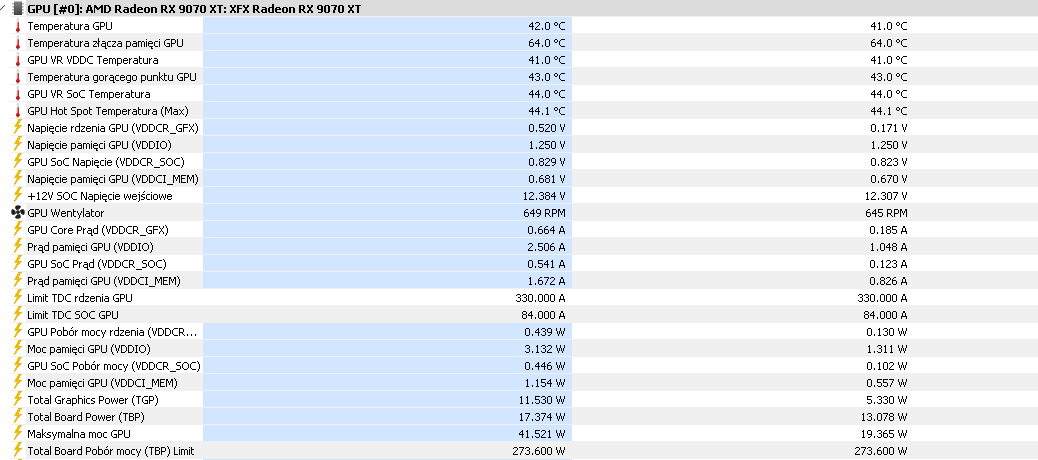The height and width of the screenshot is (460, 1038).
Task: Click lightning icon beside Limit TDC rdzenia GPU
Action: click(x=17, y=298)
